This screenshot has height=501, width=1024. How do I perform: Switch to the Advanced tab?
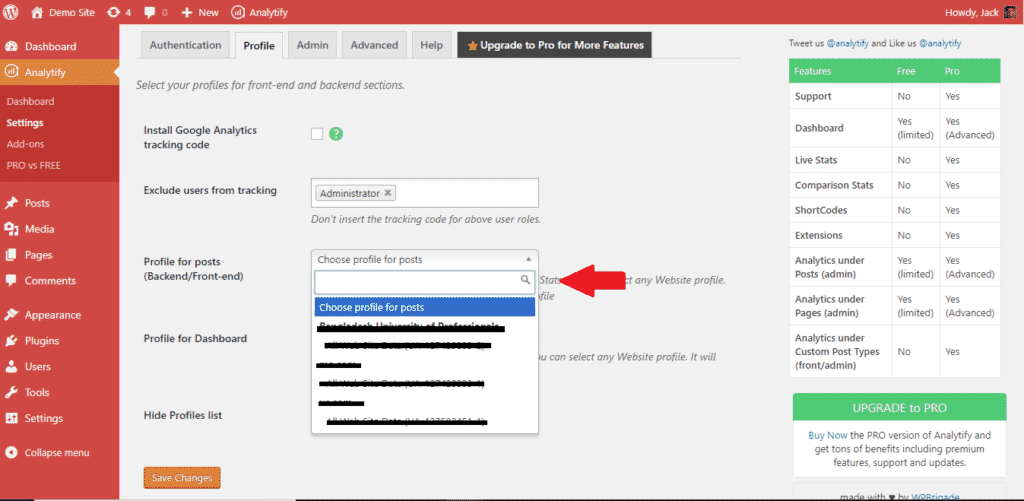374,45
